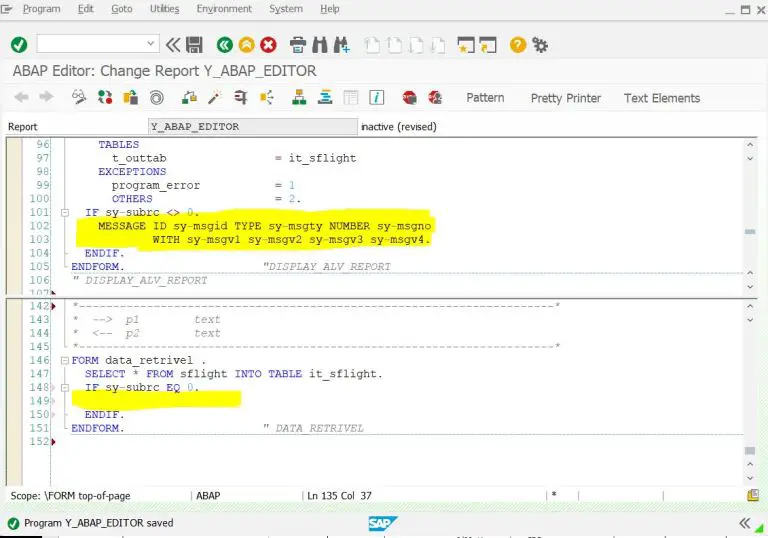Click line 147 SELECT * FROM sflight statement

[x=233, y=374]
